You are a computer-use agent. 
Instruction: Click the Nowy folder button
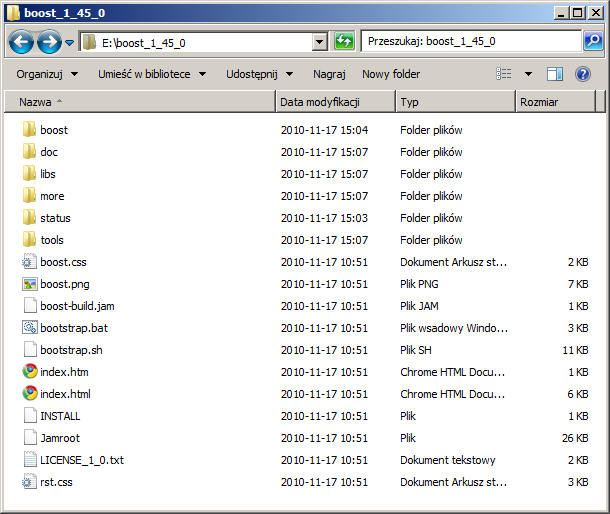pos(391,74)
